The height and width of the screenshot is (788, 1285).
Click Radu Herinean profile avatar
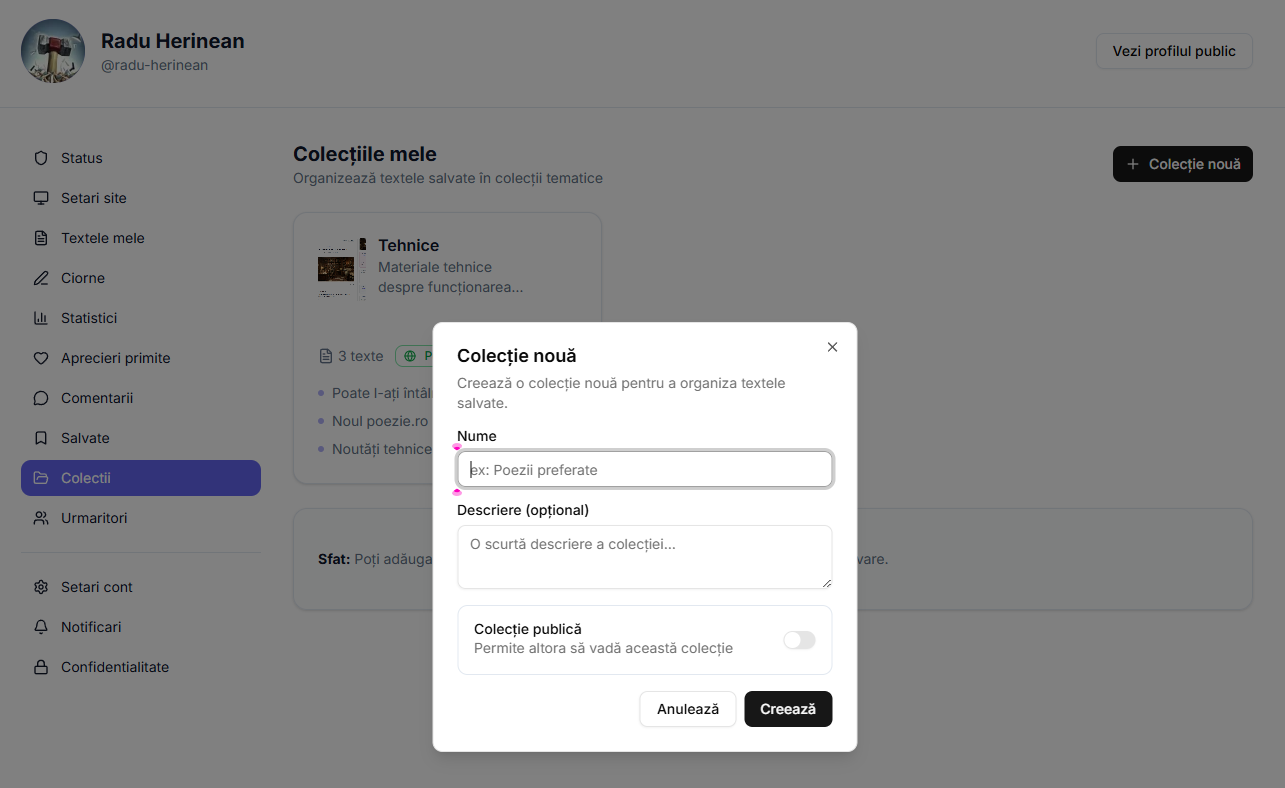tap(53, 51)
